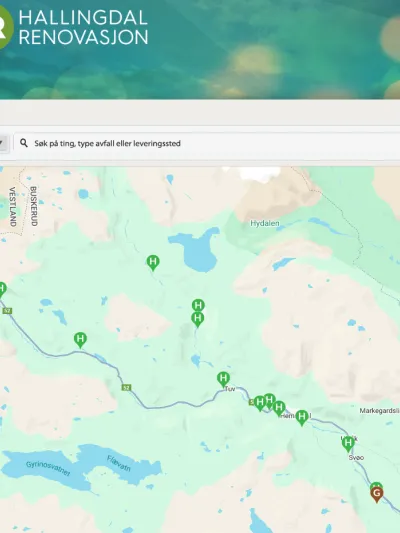Click the Gyrinosvatnet lake label
The height and width of the screenshot is (533, 400).
pyautogui.click(x=48, y=468)
